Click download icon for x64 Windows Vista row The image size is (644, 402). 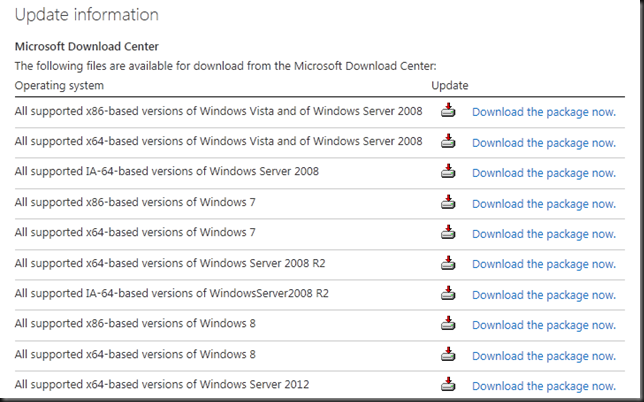[448, 141]
